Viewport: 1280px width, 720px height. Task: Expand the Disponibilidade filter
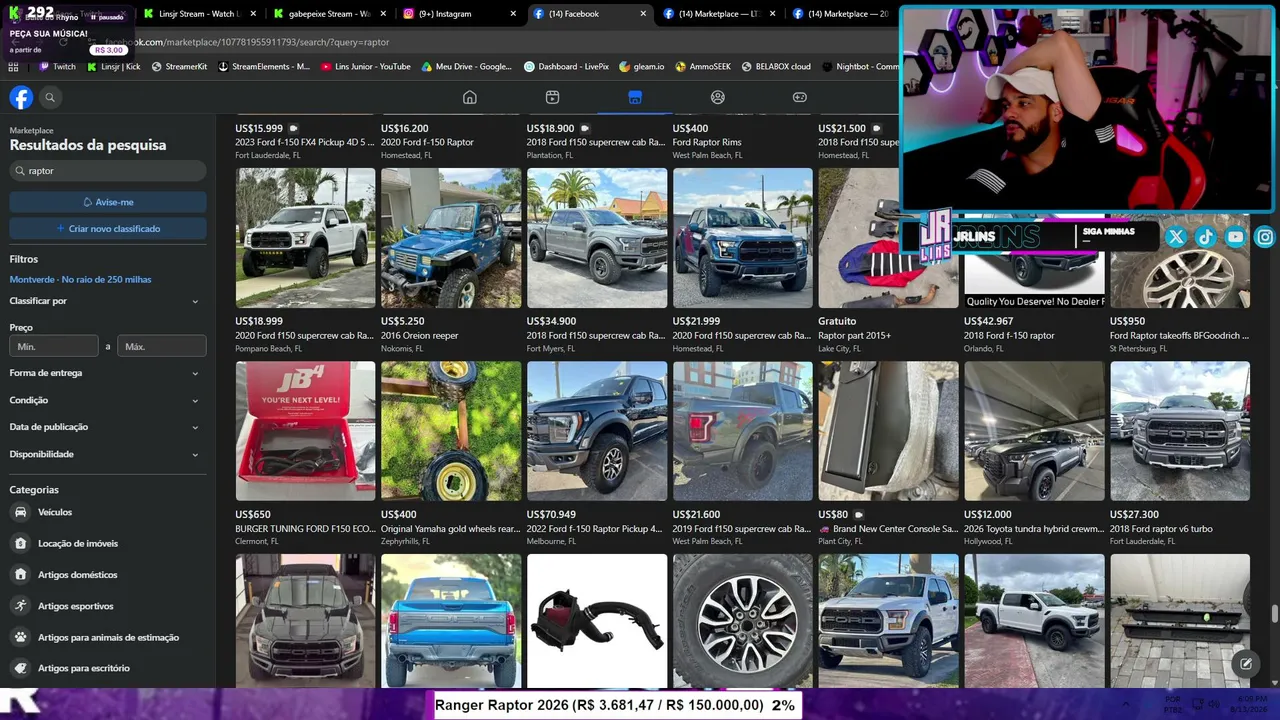[x=104, y=454]
